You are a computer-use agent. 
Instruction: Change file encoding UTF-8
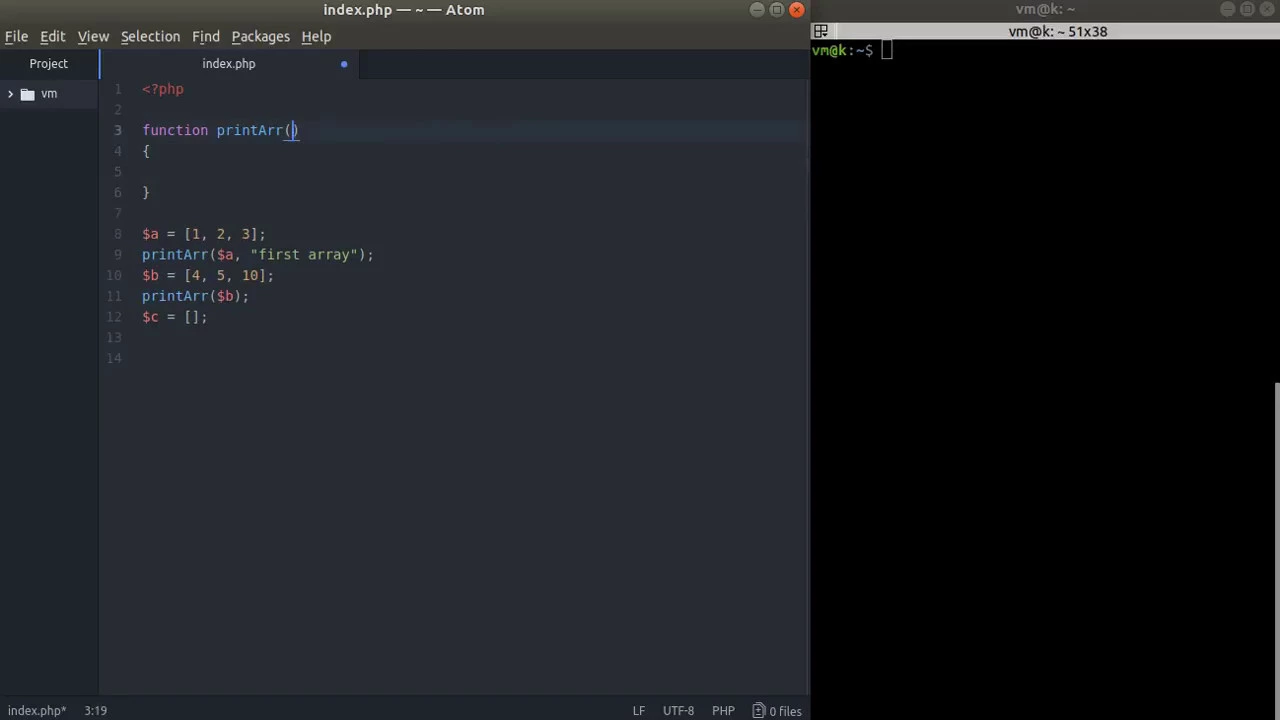coord(678,711)
